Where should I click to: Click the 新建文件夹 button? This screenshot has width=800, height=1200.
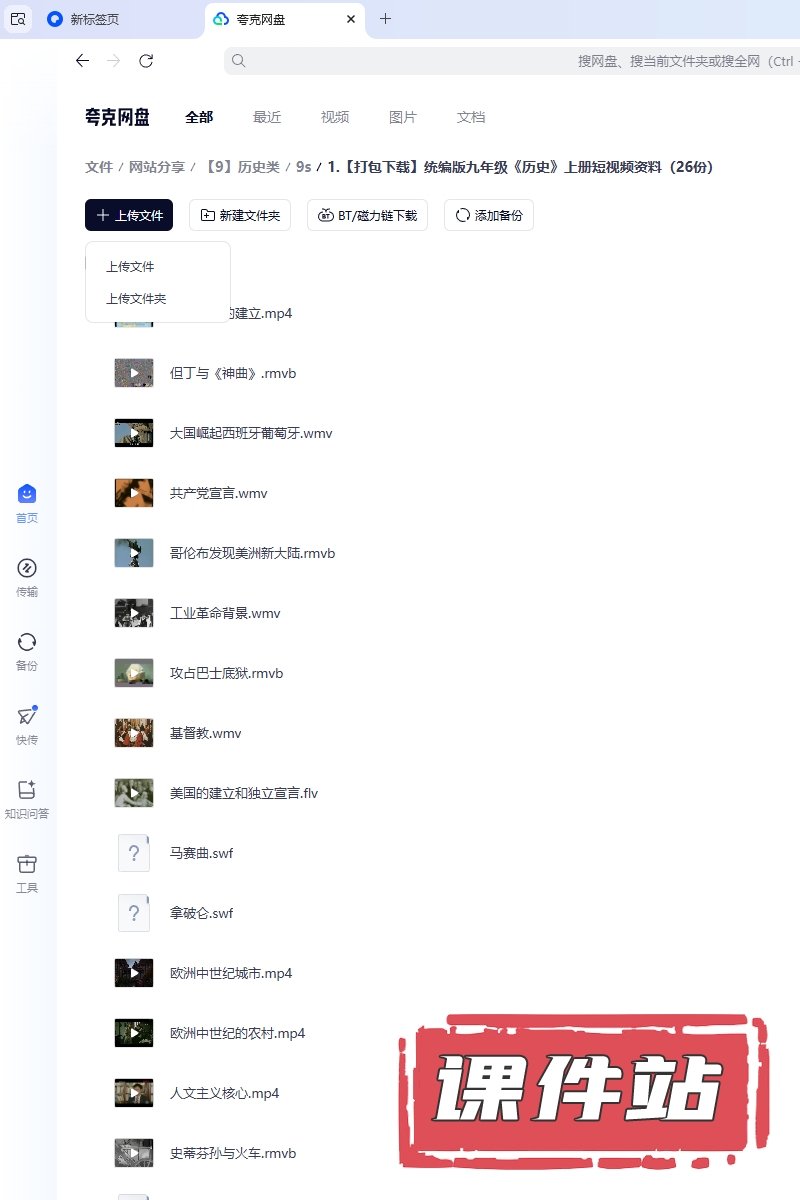pos(240,215)
